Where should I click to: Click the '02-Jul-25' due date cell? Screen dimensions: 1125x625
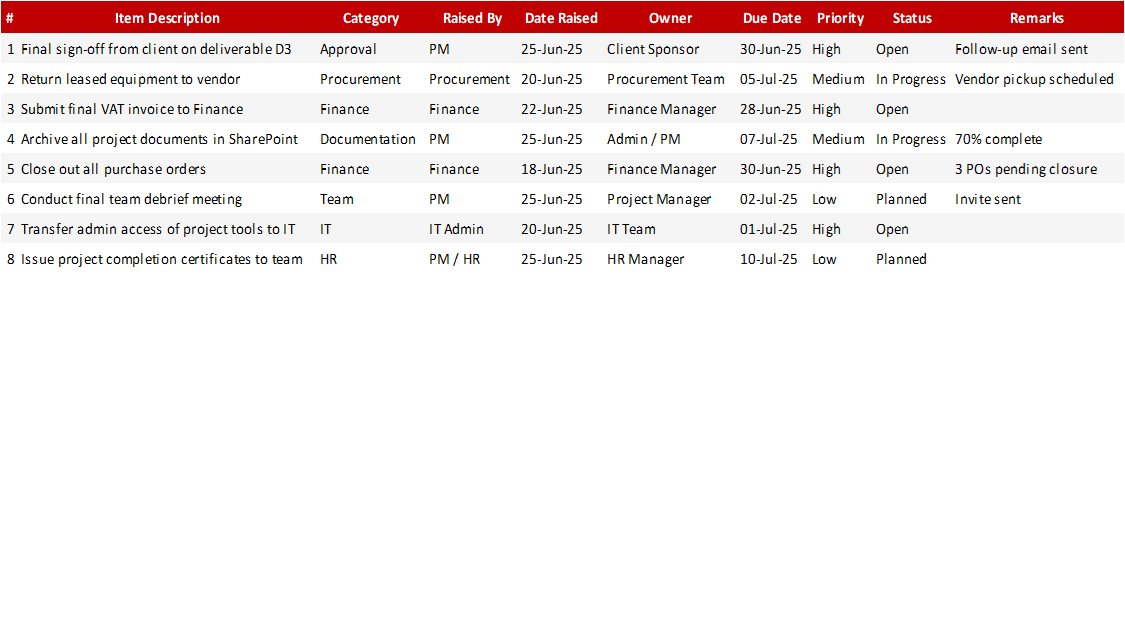pyautogui.click(x=768, y=199)
